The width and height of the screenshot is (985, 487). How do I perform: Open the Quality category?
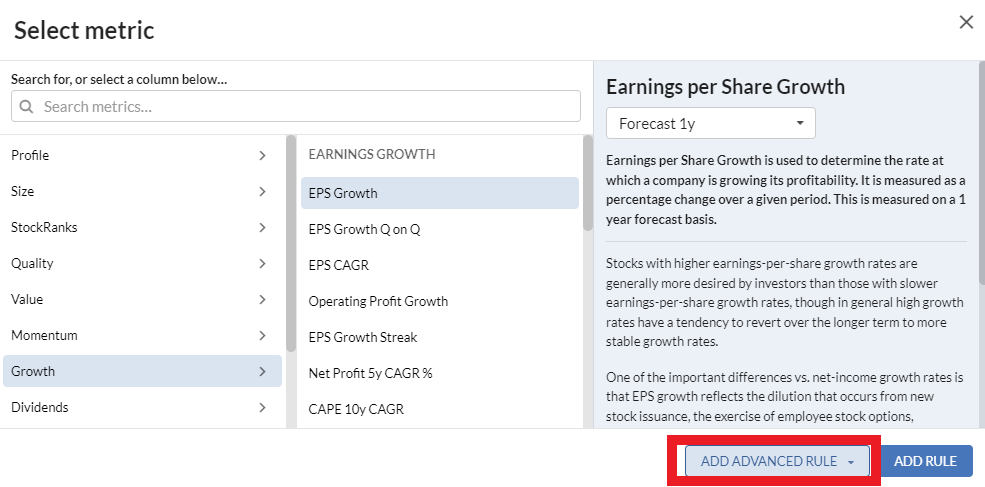142,263
